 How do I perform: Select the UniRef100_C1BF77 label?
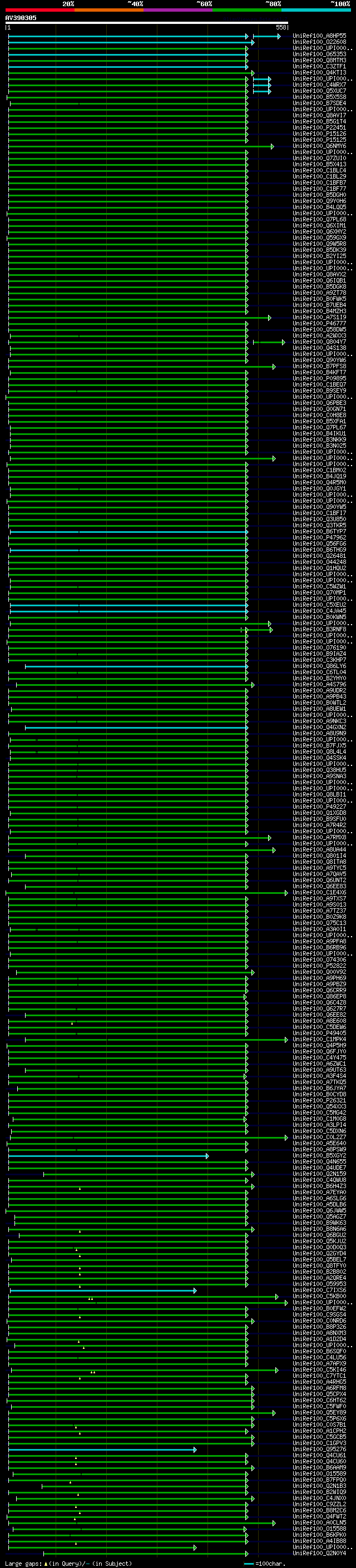(319, 189)
